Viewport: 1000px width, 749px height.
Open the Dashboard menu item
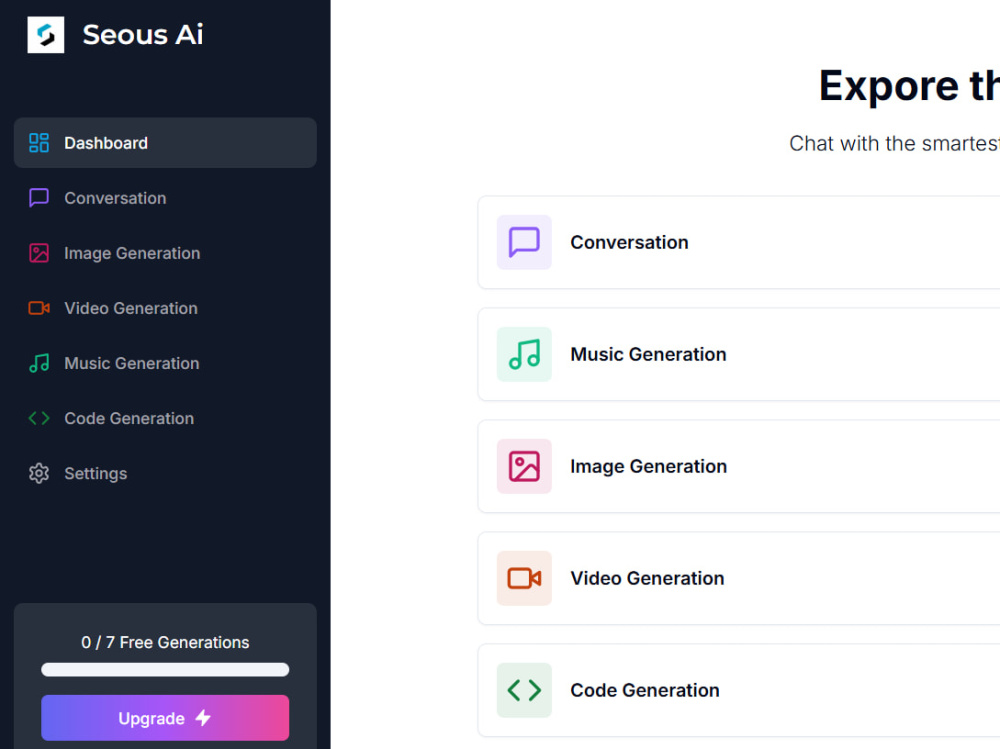(x=165, y=143)
